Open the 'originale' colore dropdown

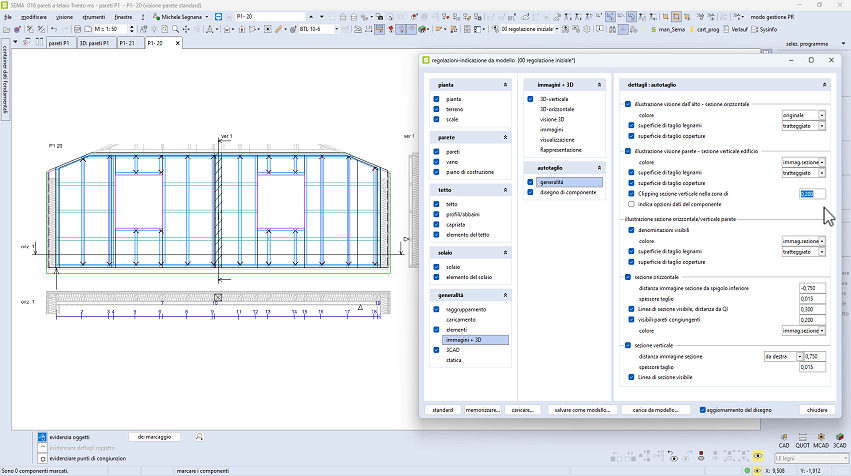[822, 115]
